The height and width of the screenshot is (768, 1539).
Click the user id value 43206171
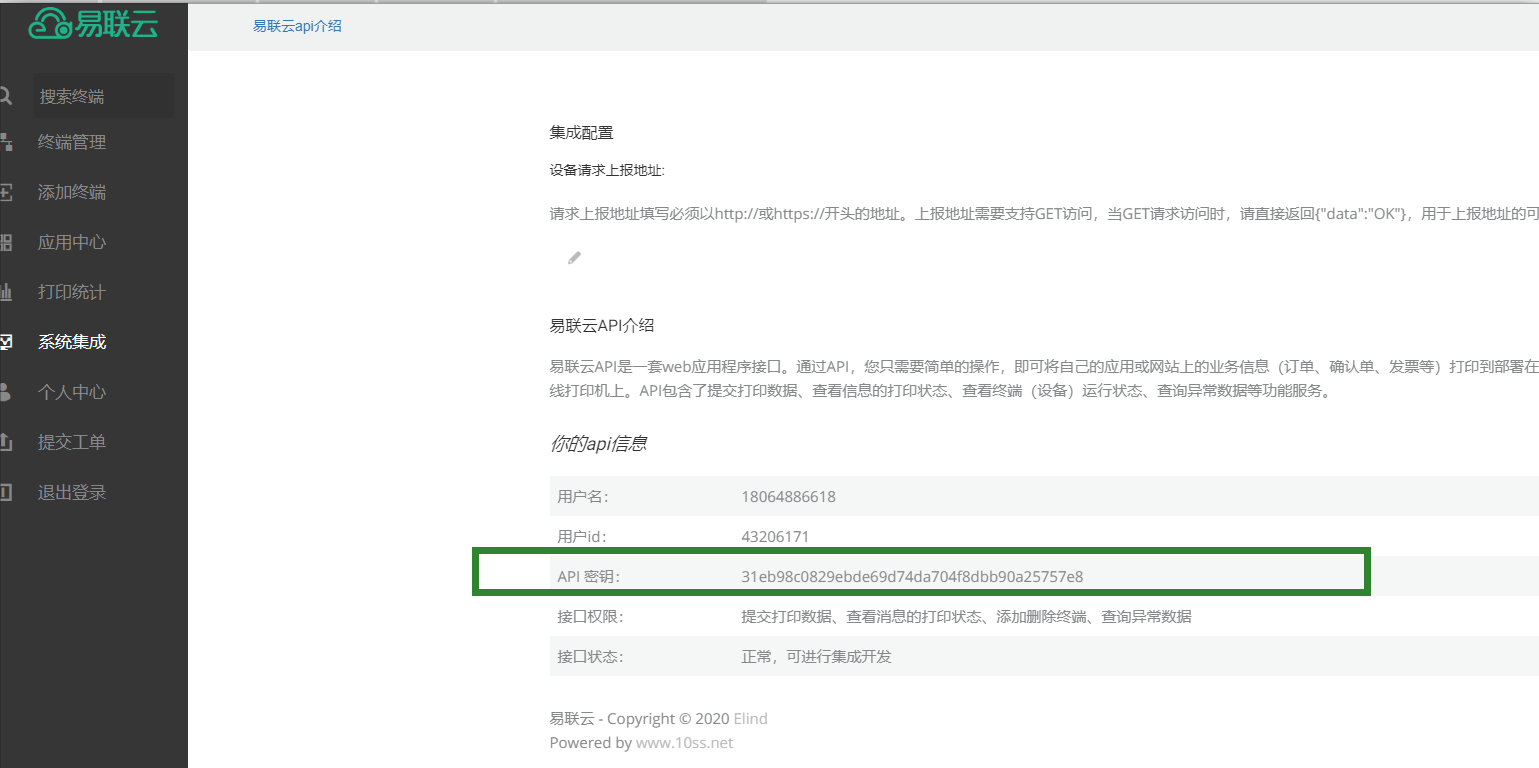pyautogui.click(x=775, y=536)
